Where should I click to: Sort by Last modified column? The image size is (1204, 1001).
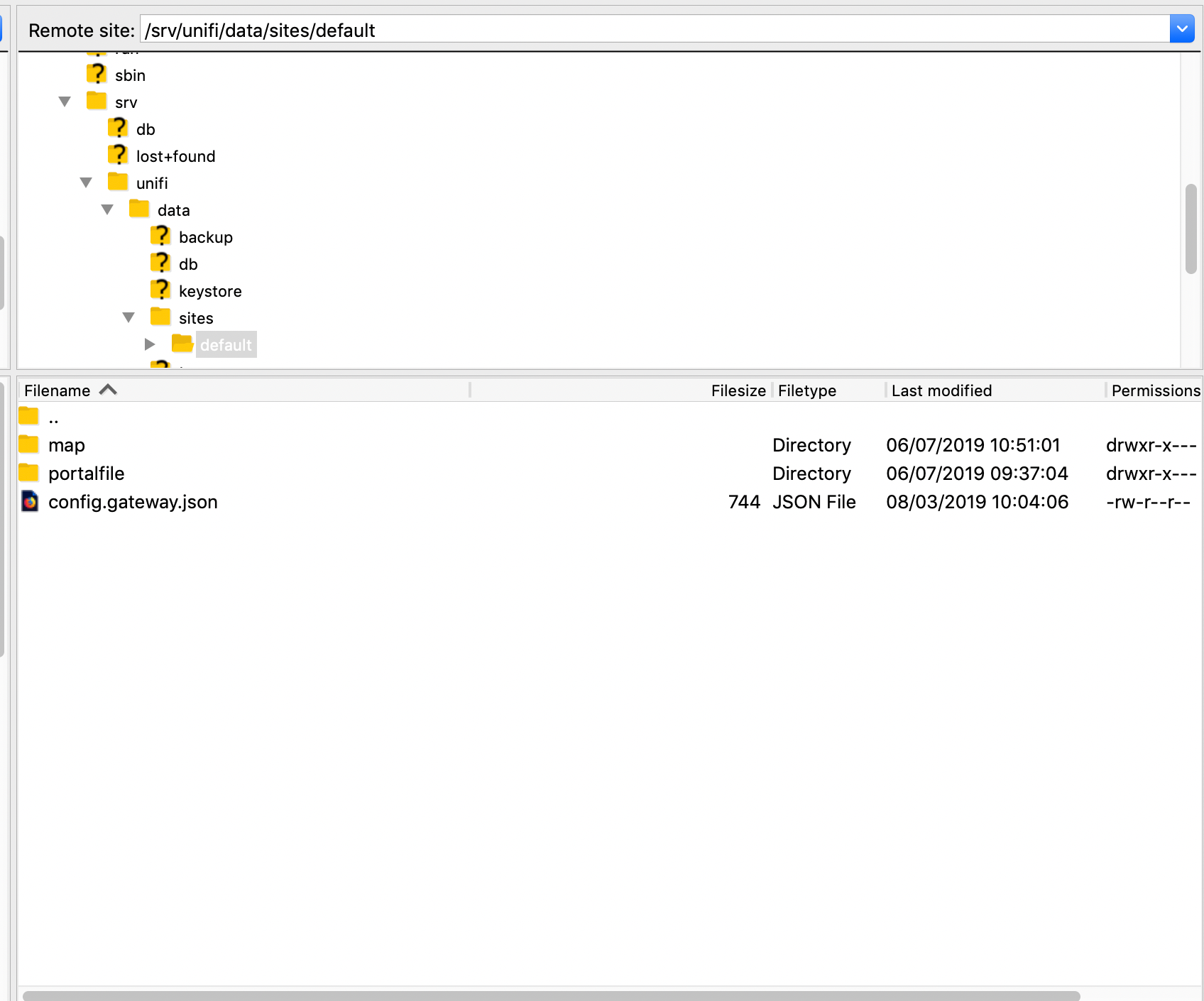click(x=941, y=390)
